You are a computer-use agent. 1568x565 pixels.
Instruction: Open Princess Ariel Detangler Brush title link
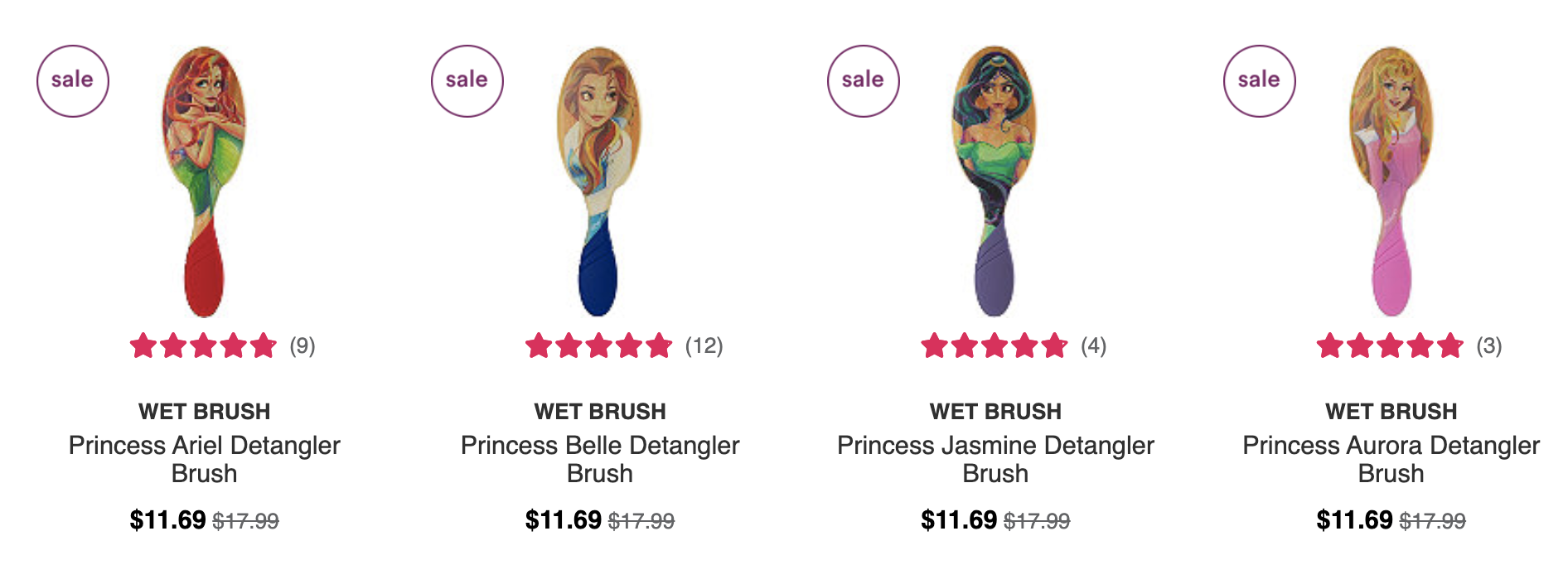click(x=205, y=459)
